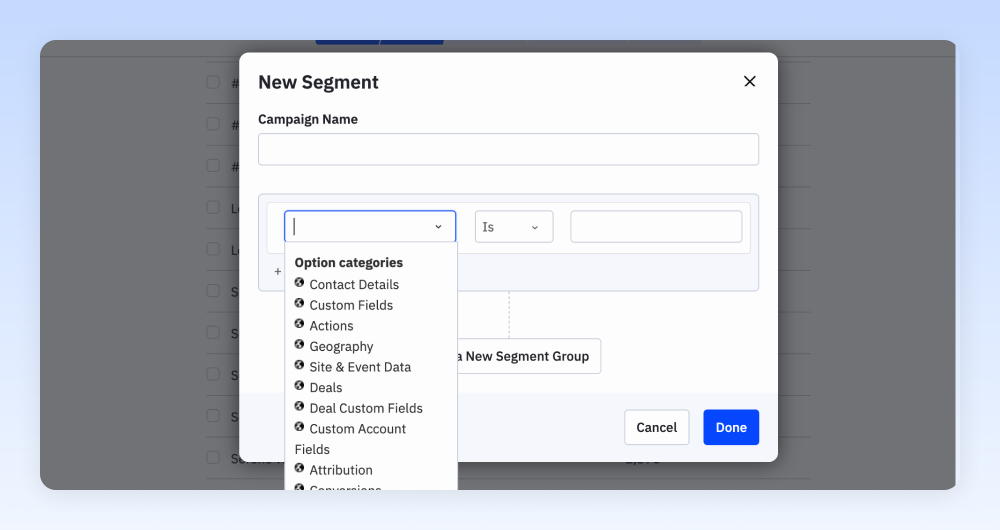Open the 'Is' operator dropdown
The image size is (1000, 530).
514,227
